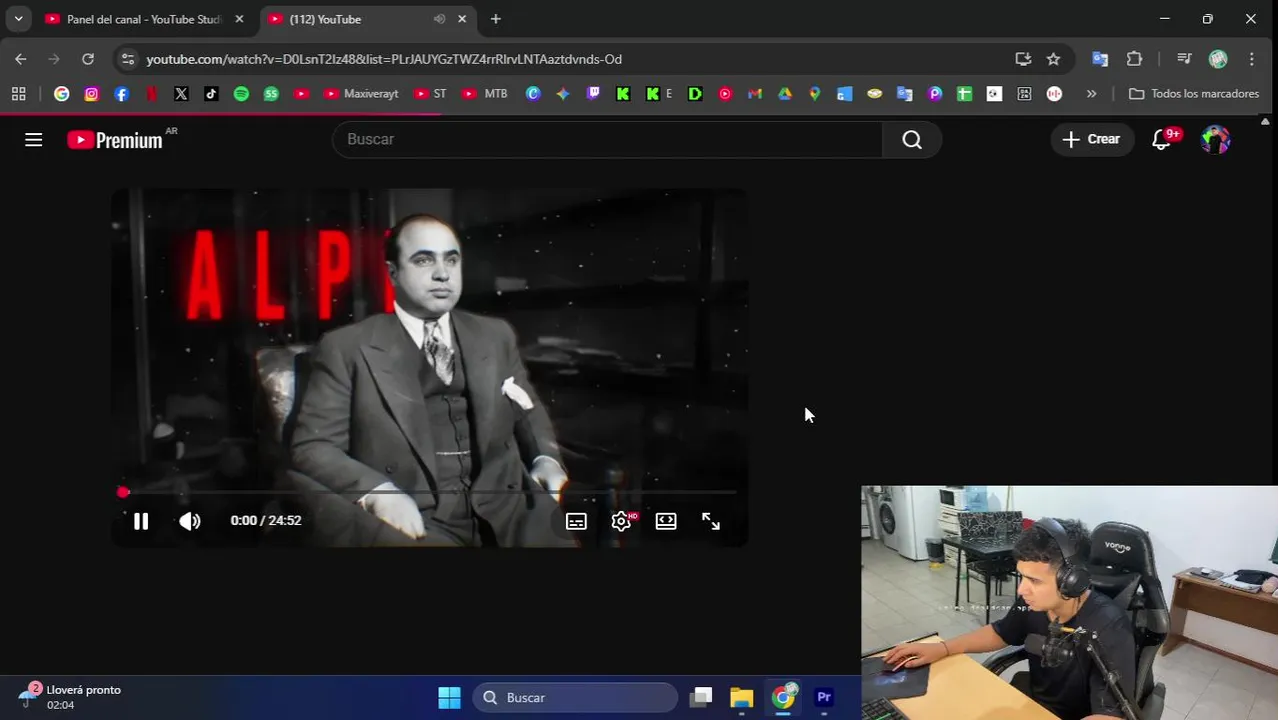Open the Todos los marcadores folder
The height and width of the screenshot is (720, 1278).
pyautogui.click(x=1194, y=93)
